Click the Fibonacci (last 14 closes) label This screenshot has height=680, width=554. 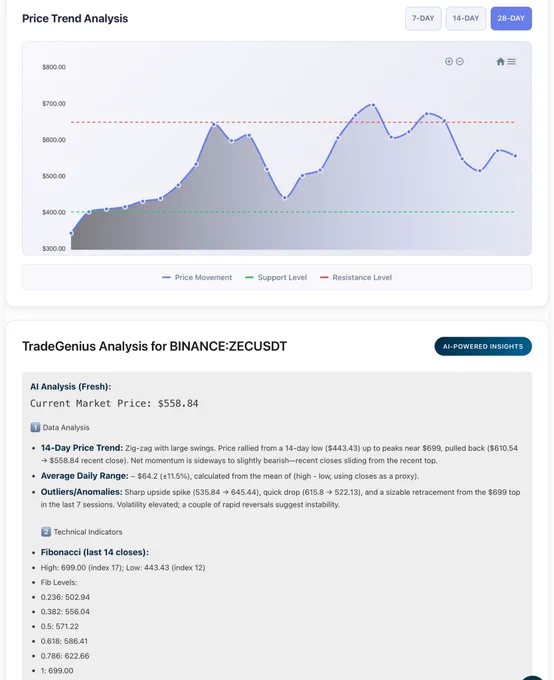click(95, 552)
